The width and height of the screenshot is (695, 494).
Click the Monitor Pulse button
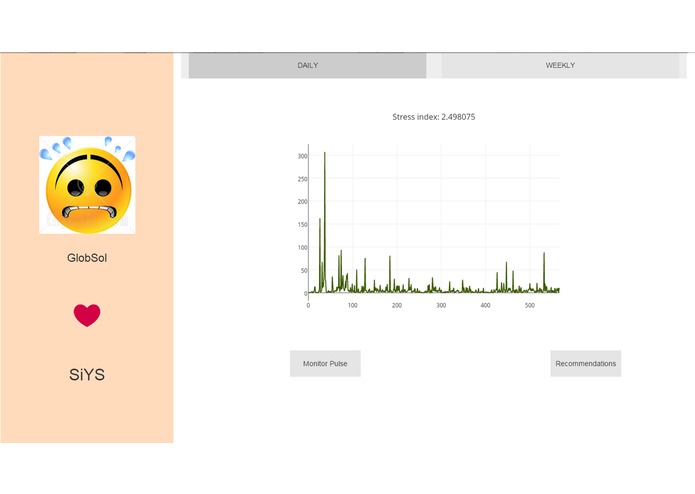point(325,364)
